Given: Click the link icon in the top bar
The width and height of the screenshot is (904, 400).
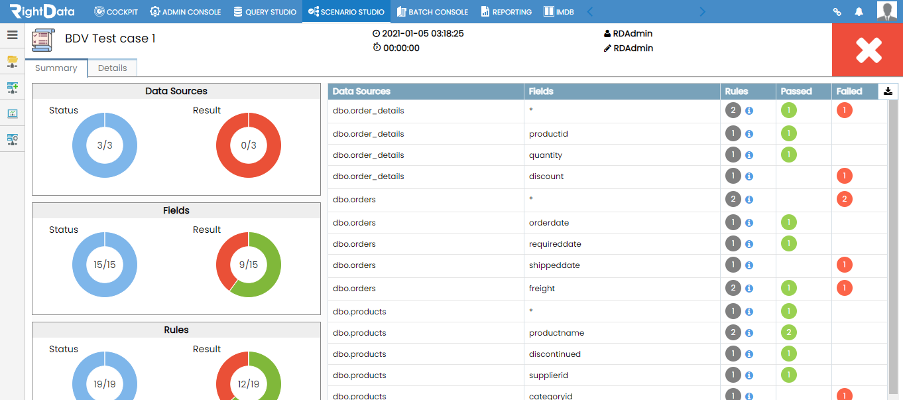Looking at the screenshot, I should 837,12.
